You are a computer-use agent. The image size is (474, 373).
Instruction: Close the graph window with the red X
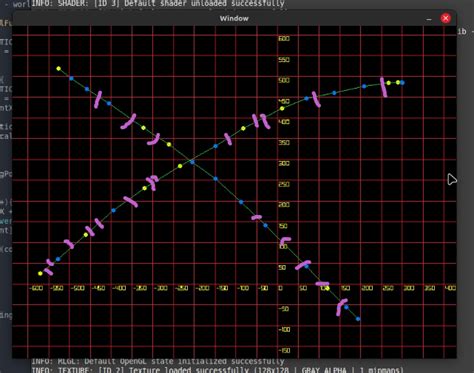coord(445,18)
